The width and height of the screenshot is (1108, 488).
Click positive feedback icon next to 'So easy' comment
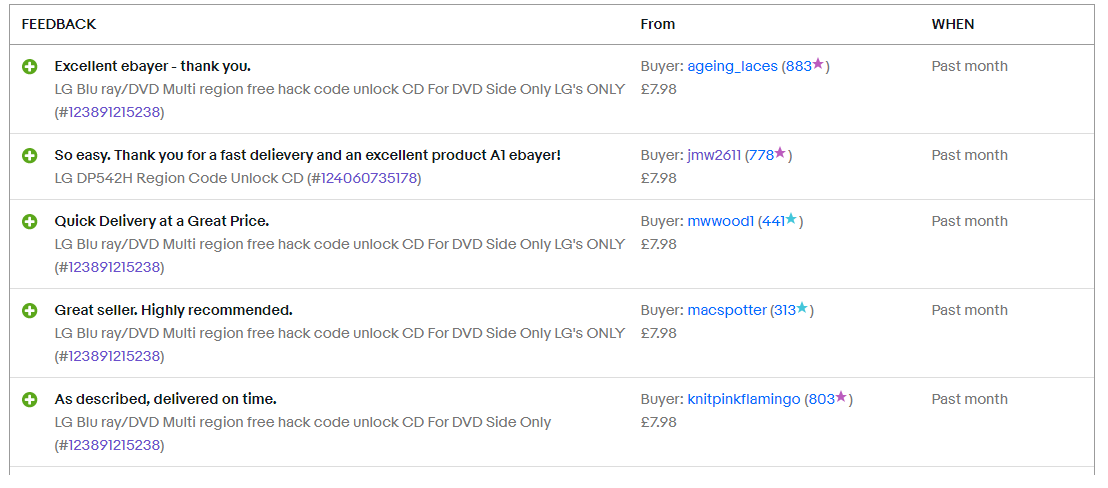pyautogui.click(x=30, y=156)
